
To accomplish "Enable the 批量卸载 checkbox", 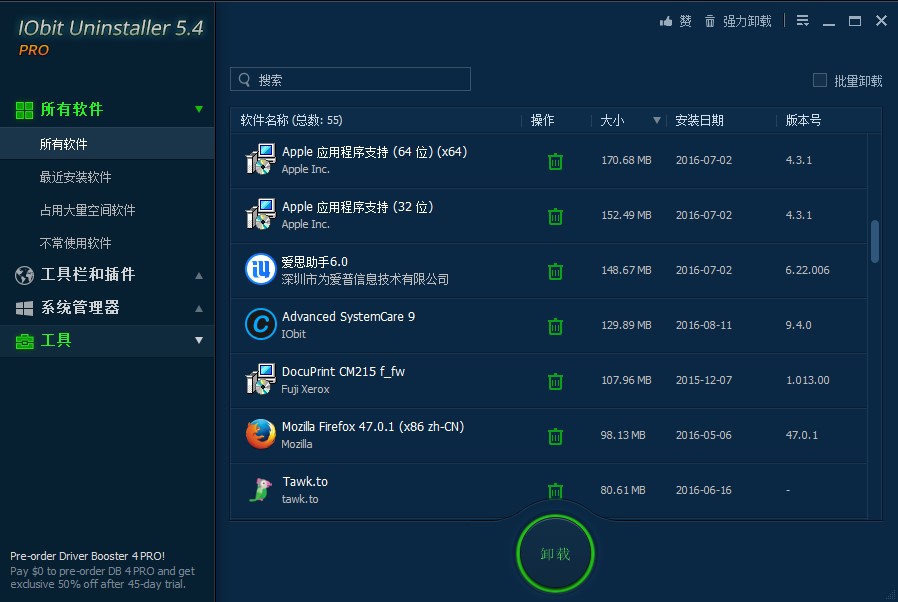I will (820, 80).
